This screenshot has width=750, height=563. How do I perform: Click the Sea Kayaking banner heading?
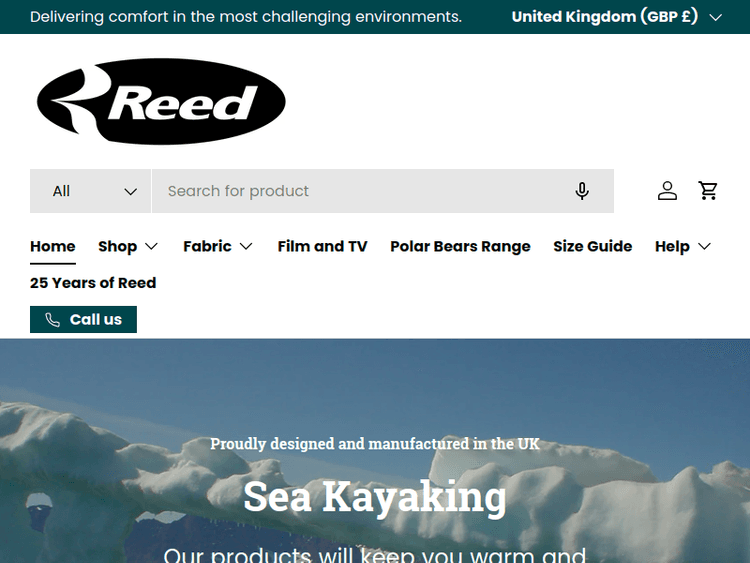[375, 497]
